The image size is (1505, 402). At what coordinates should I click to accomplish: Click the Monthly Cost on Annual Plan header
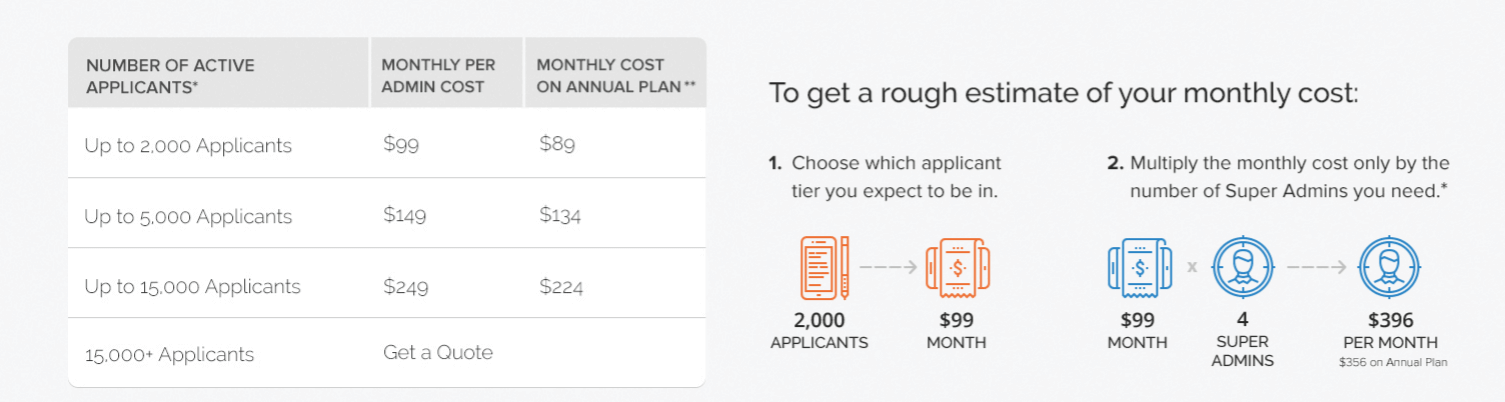615,76
